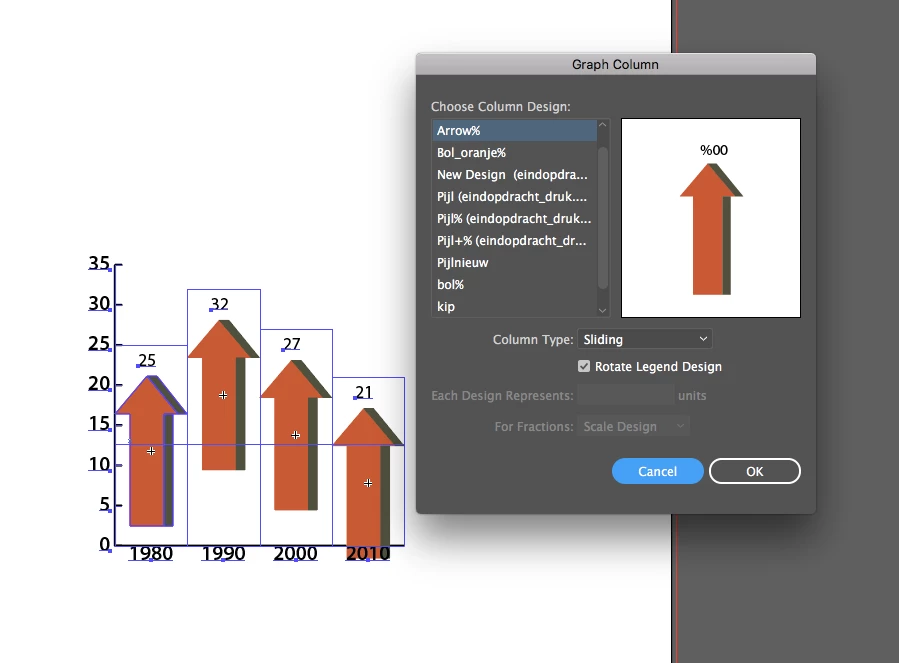Click the 10 value axis label
The width and height of the screenshot is (899, 663).
pyautogui.click(x=99, y=464)
